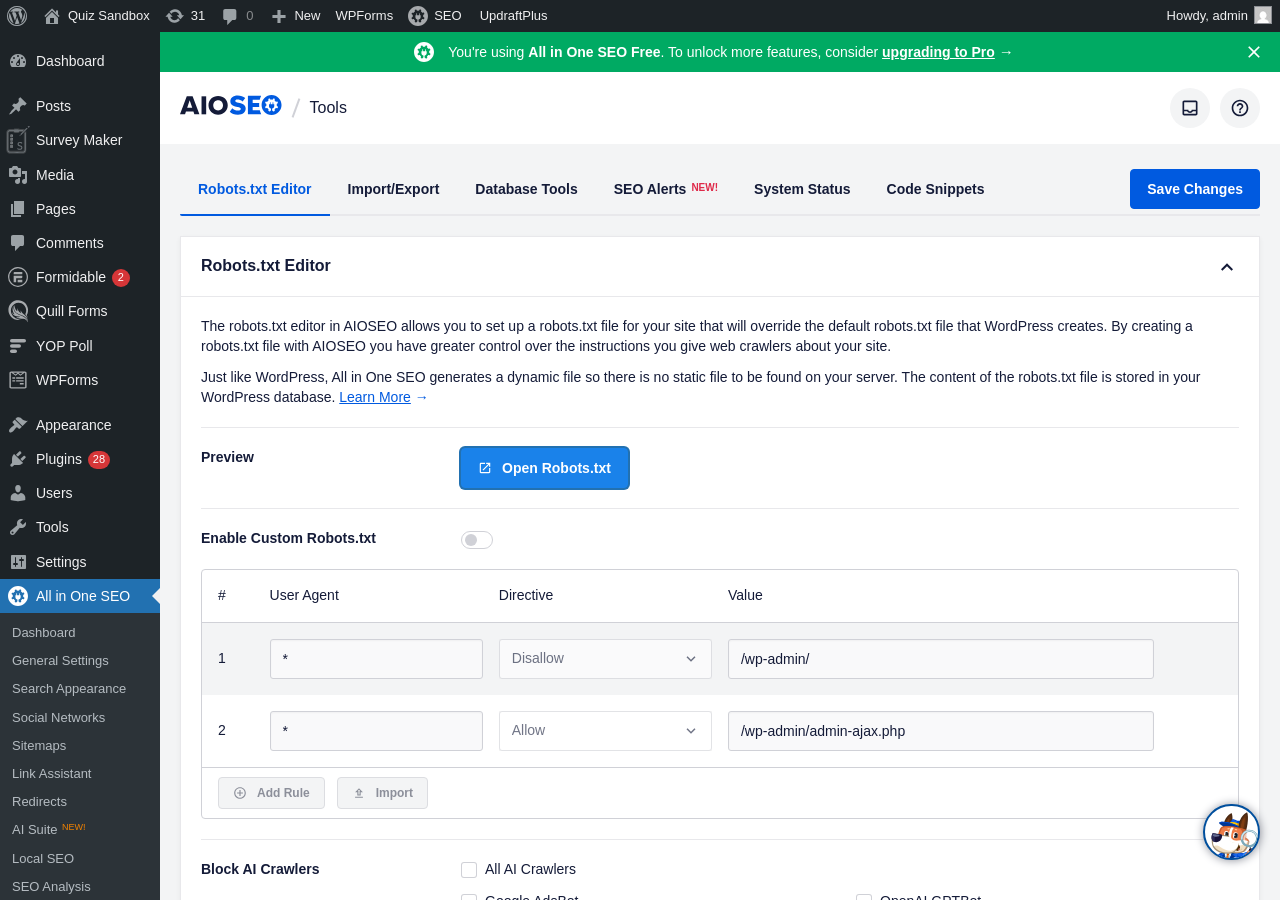Collapse the Robots.txt Editor card
Screen dimensions: 1280x900
pos(1227,267)
